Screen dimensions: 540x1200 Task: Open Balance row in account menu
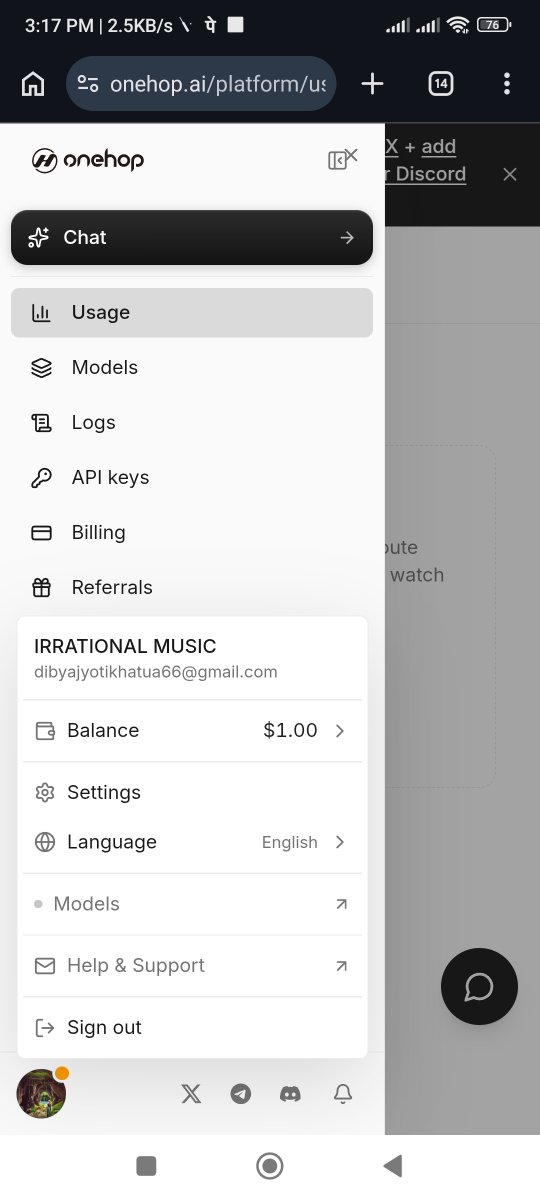(x=192, y=730)
